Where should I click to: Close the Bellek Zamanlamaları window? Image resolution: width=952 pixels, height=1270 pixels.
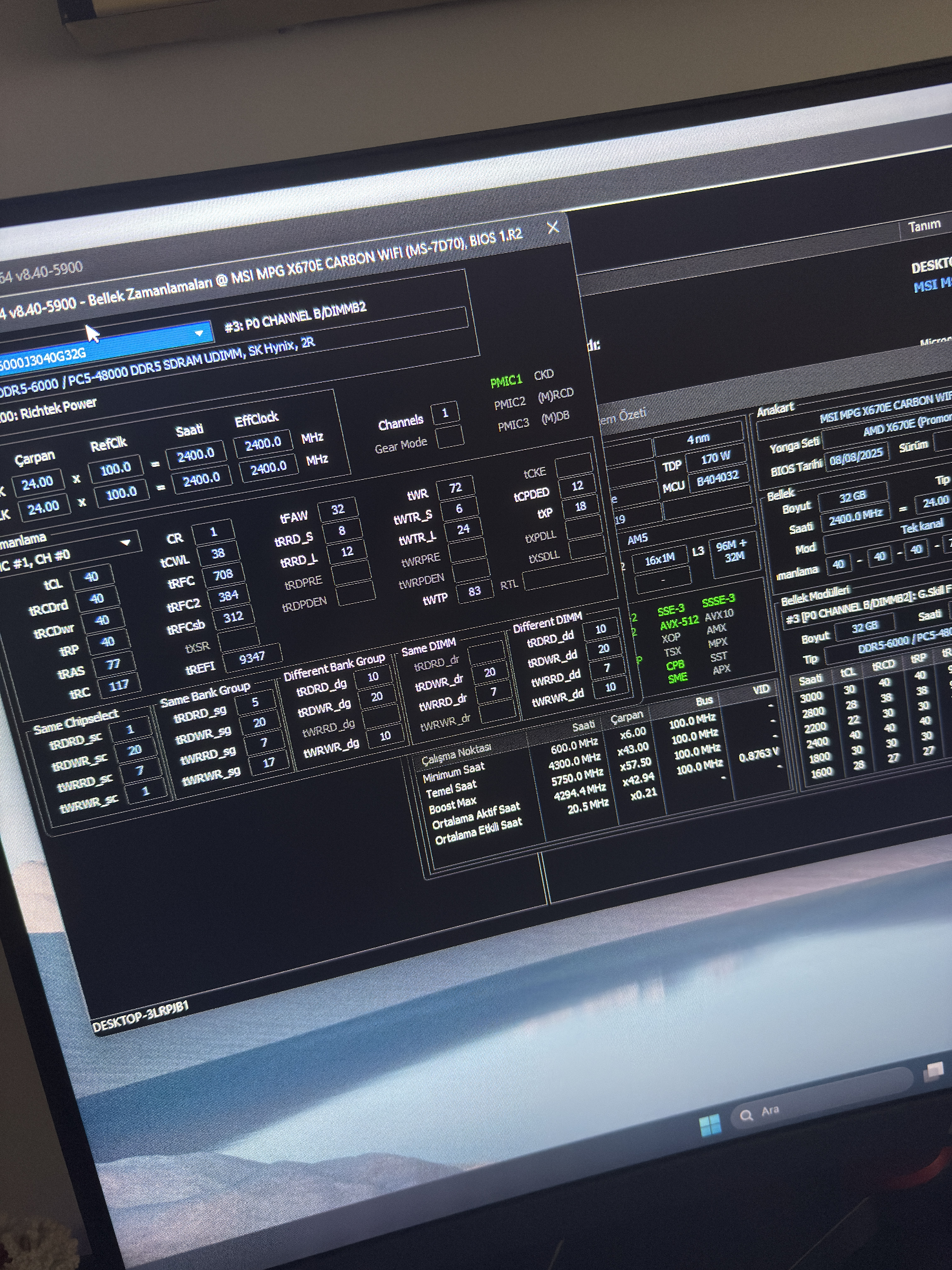point(553,228)
